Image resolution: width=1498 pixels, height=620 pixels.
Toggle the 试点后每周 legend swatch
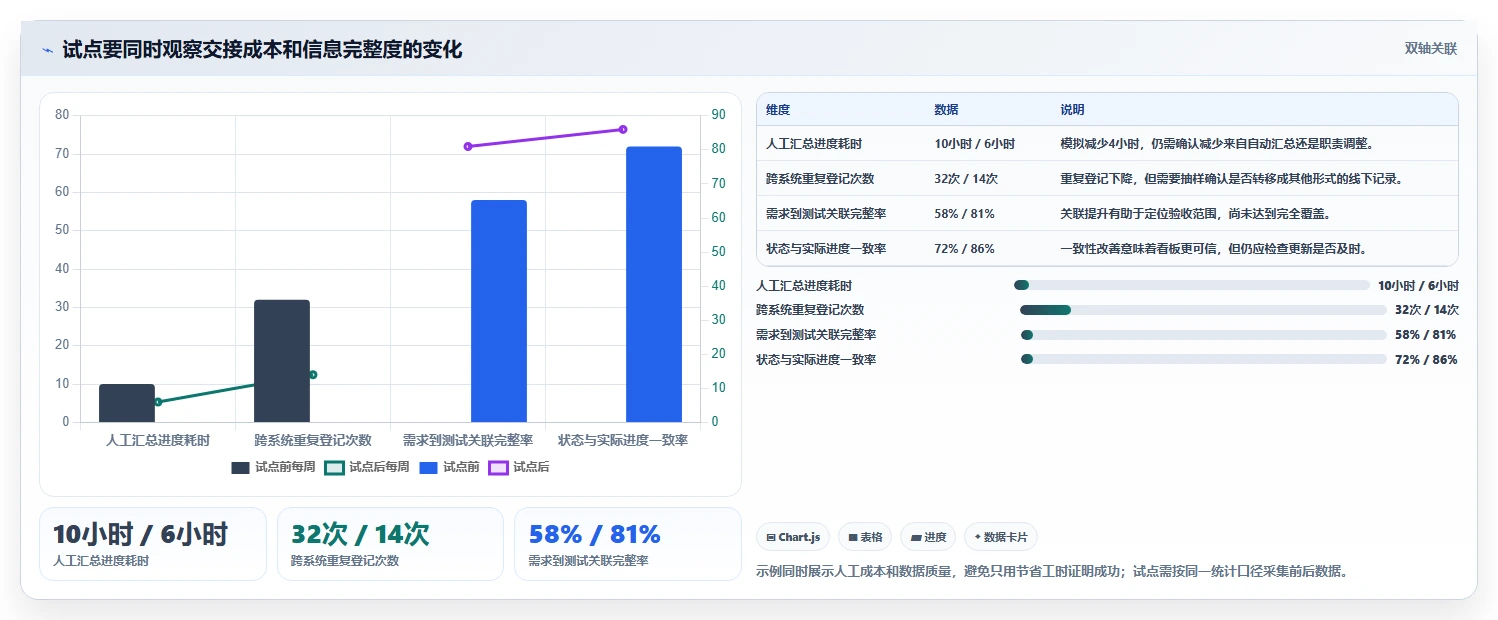[x=335, y=467]
